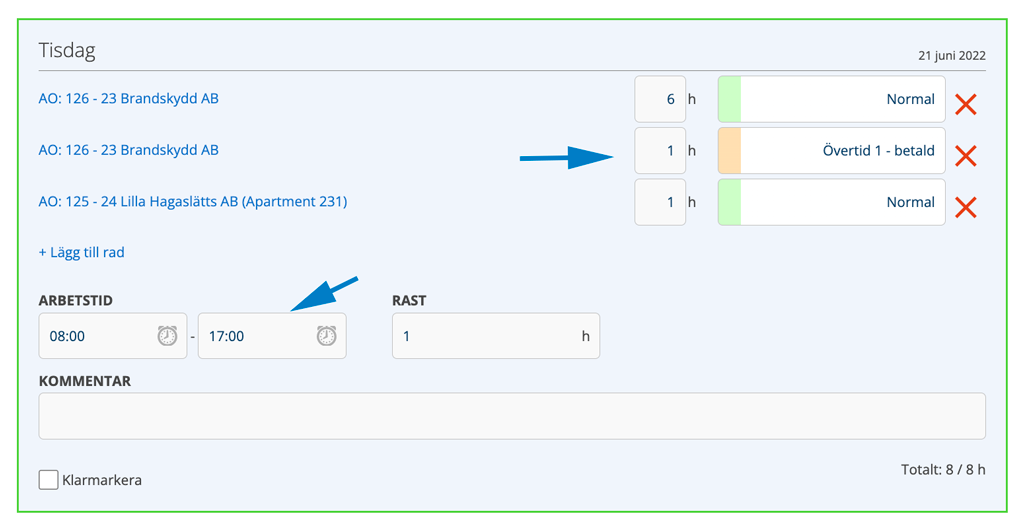This screenshot has width=1024, height=527.
Task: Expand the Övertid 1 - betald time type dropdown
Action: click(831, 151)
